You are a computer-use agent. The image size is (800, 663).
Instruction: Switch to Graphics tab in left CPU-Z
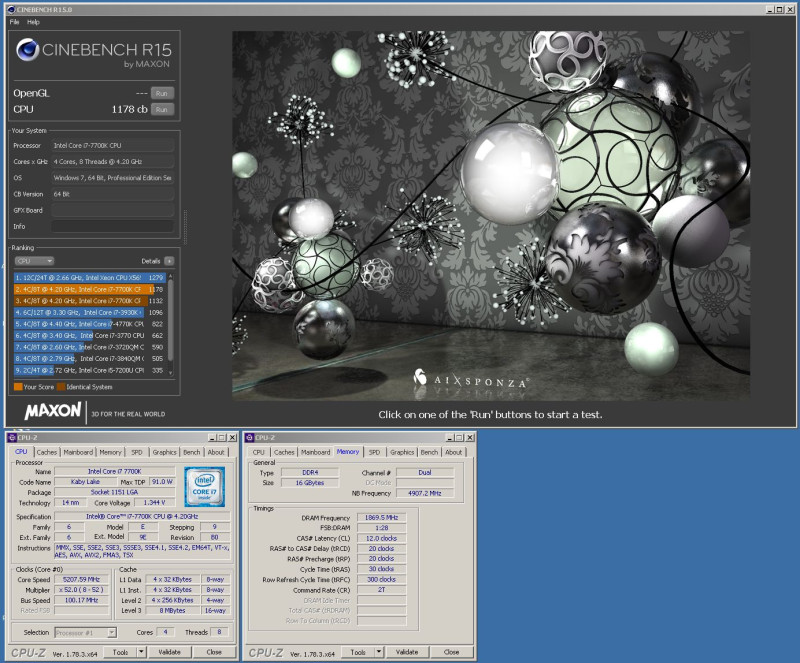pos(164,452)
